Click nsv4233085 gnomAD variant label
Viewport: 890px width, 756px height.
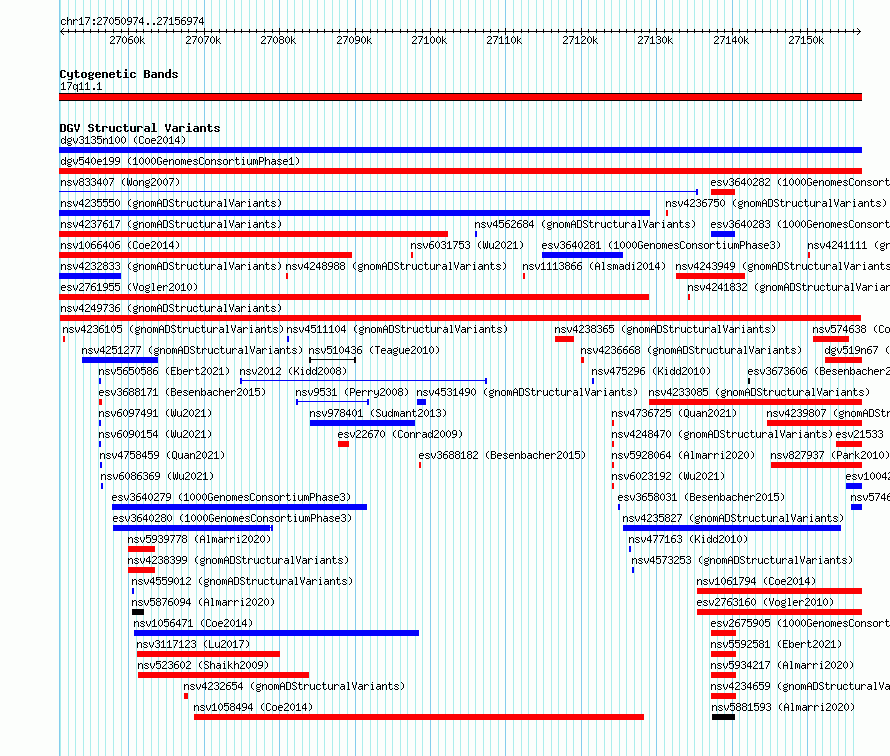click(x=759, y=392)
